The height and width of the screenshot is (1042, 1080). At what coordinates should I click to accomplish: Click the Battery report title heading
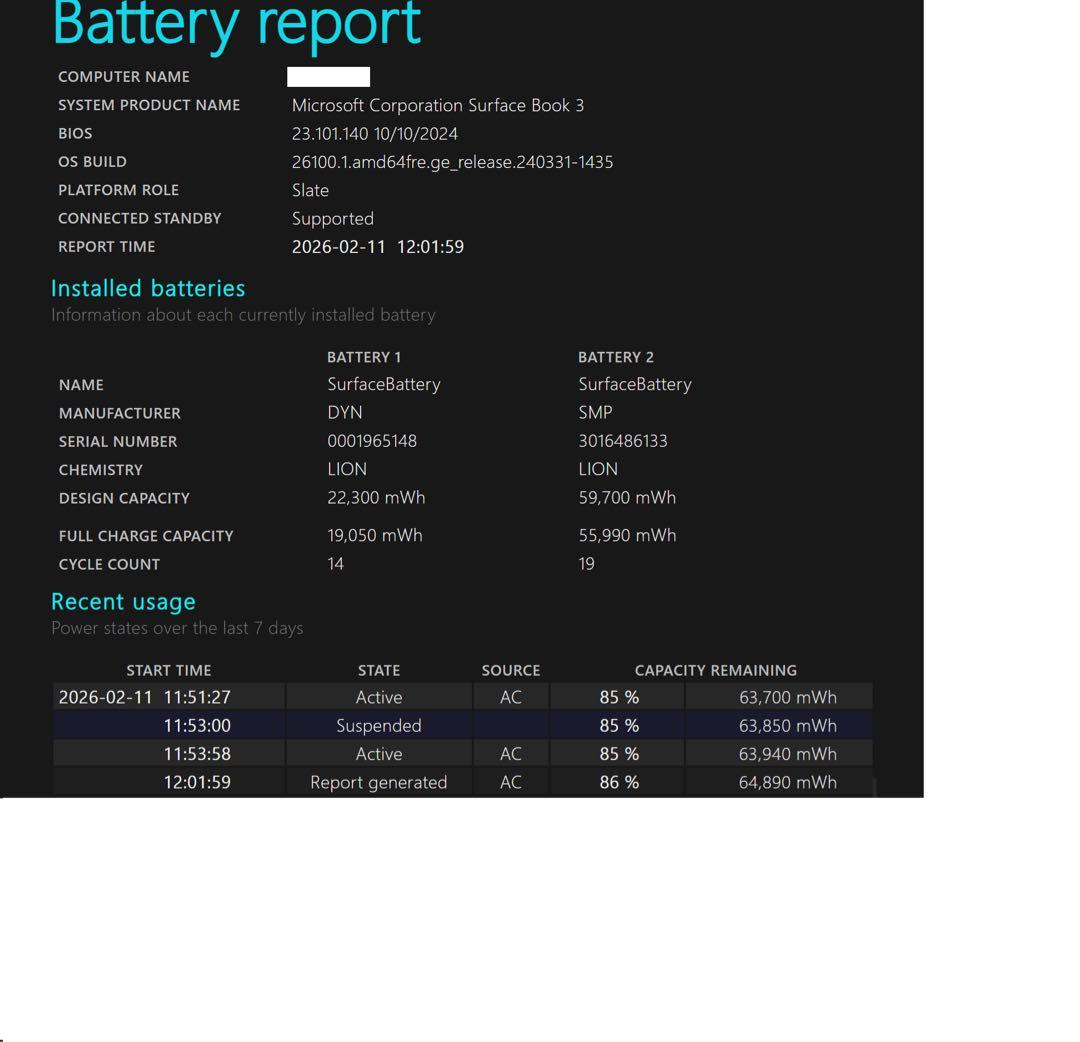coord(238,24)
